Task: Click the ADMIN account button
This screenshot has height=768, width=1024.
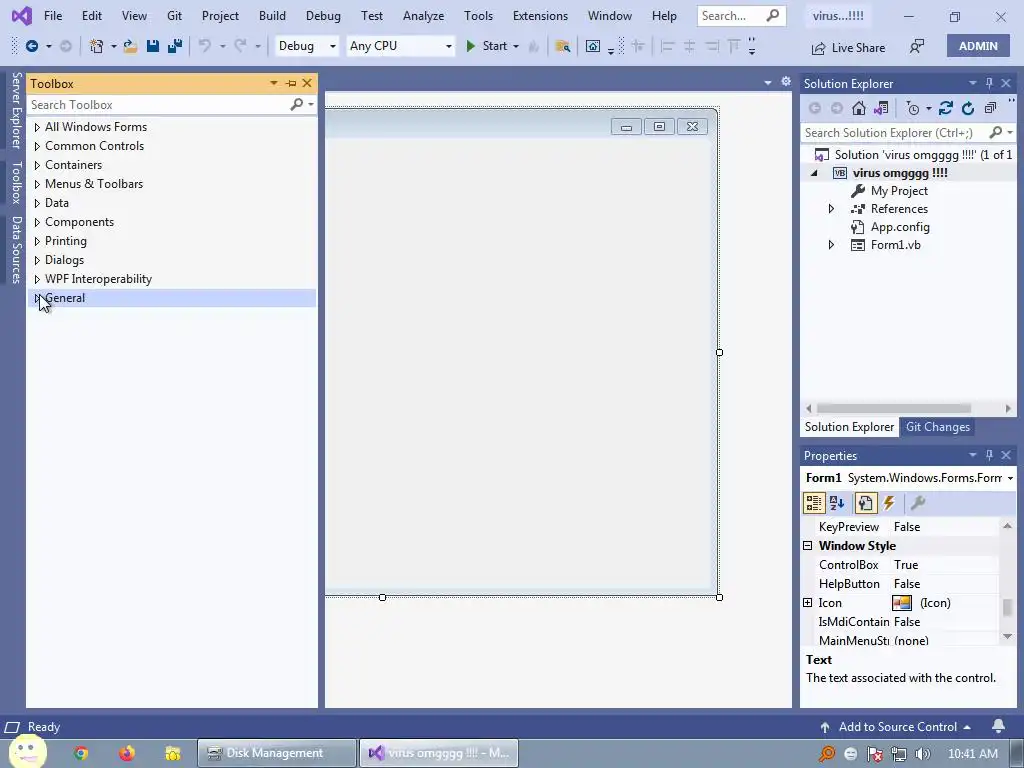Action: [978, 46]
